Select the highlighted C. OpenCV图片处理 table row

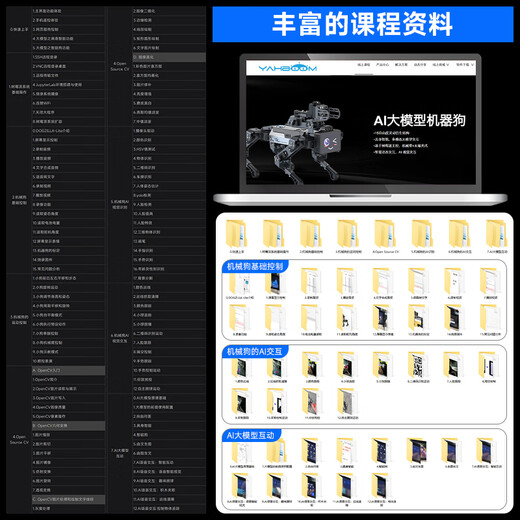68,499
